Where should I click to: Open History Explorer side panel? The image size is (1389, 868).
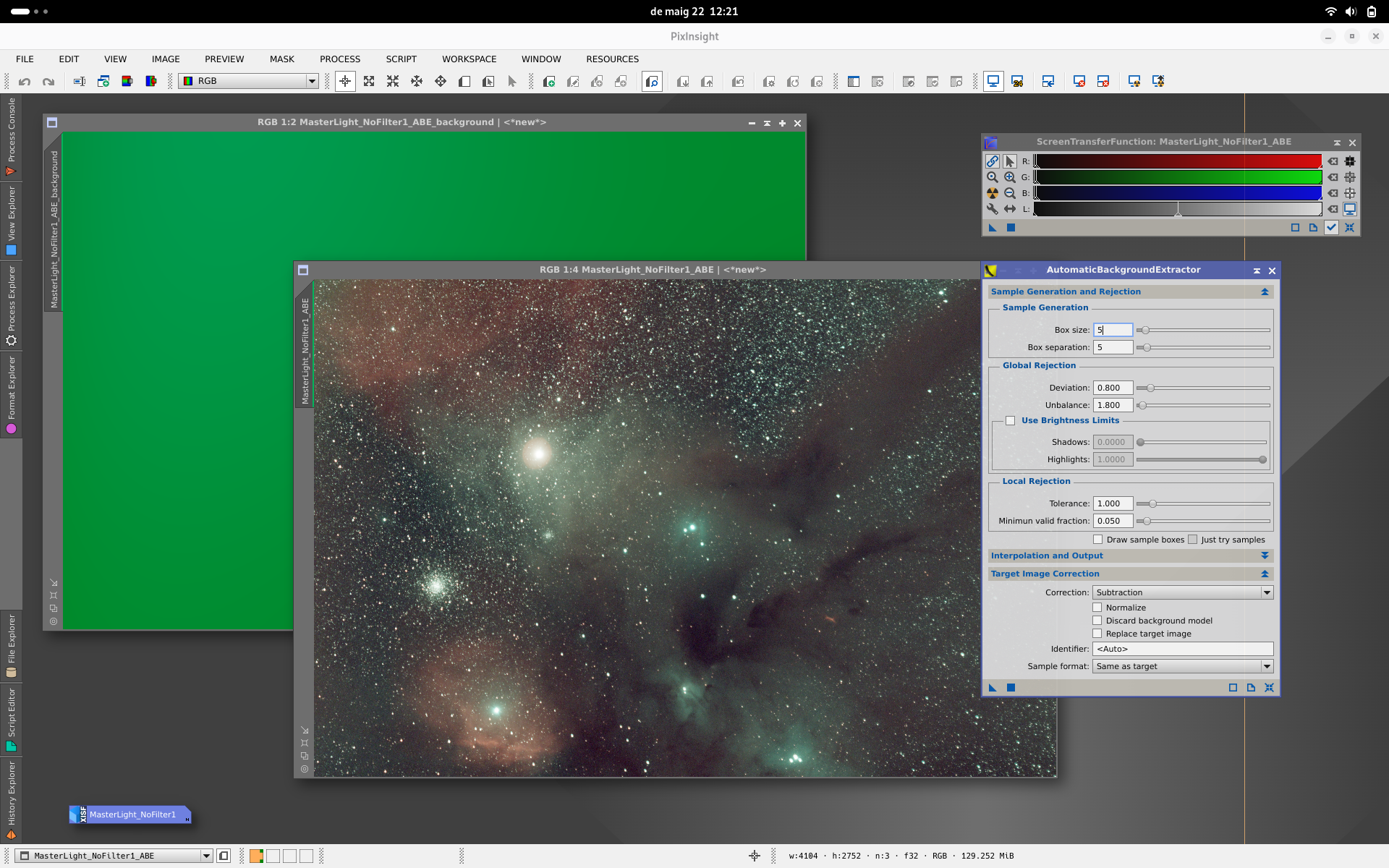(x=11, y=800)
